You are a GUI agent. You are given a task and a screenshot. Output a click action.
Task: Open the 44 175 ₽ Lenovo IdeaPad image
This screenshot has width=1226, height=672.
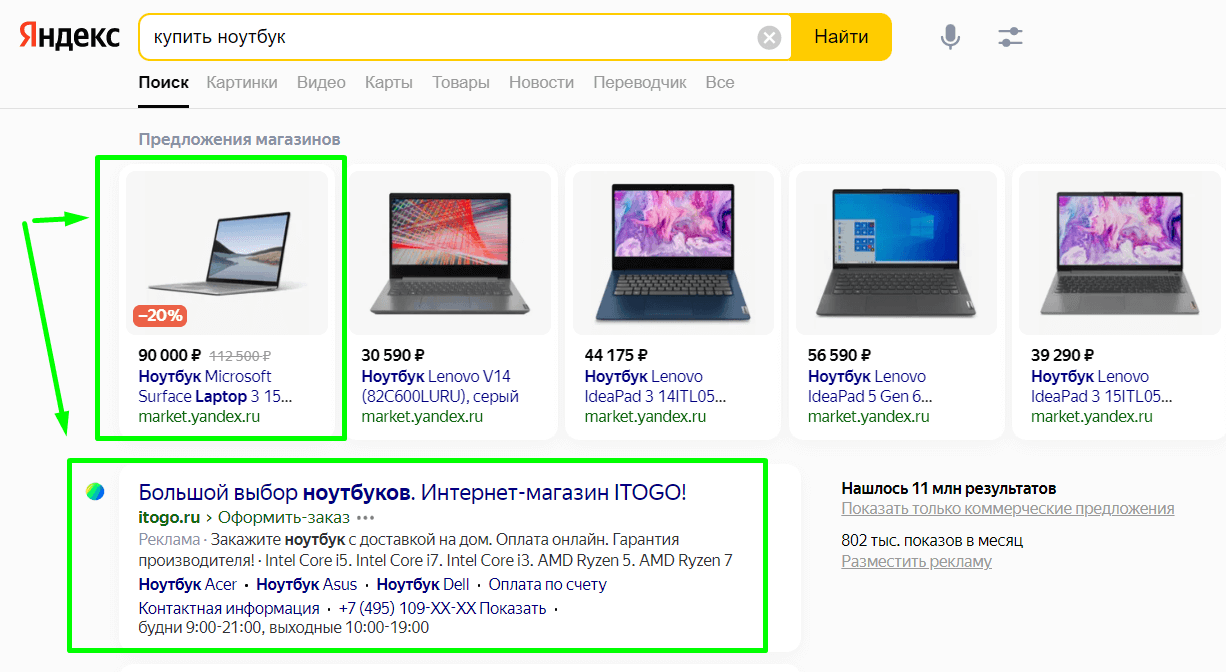[x=674, y=253]
